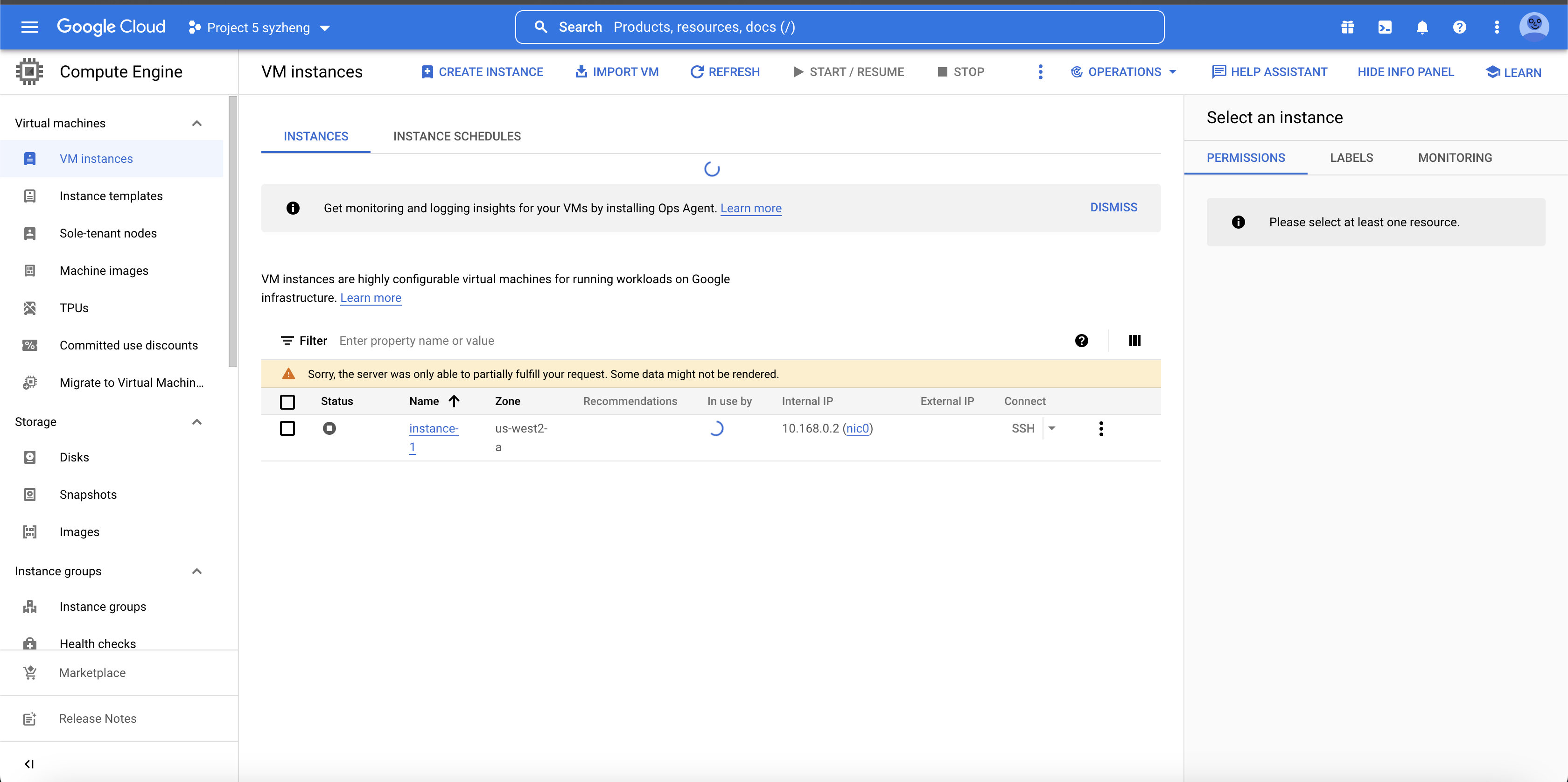Image resolution: width=1568 pixels, height=782 pixels.
Task: Select the Permissions tab
Action: (x=1246, y=158)
